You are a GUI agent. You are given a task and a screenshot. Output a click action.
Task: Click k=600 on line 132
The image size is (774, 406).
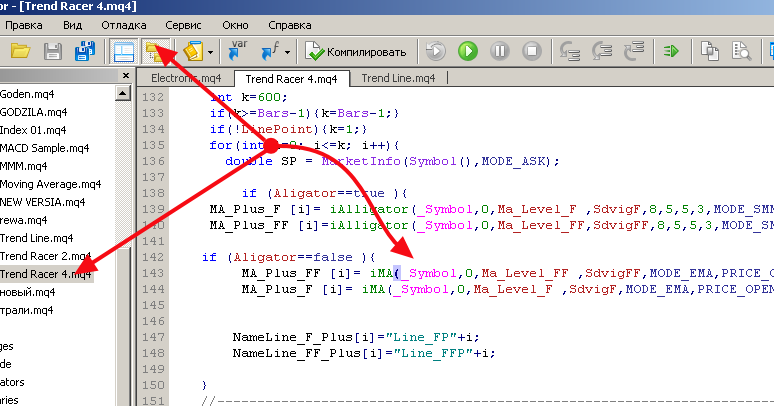(261, 97)
